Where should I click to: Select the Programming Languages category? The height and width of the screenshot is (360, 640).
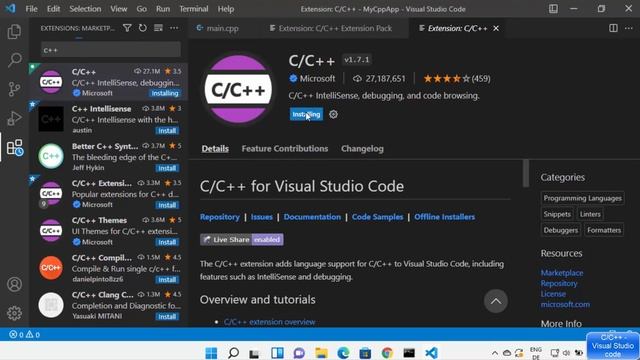(x=582, y=198)
